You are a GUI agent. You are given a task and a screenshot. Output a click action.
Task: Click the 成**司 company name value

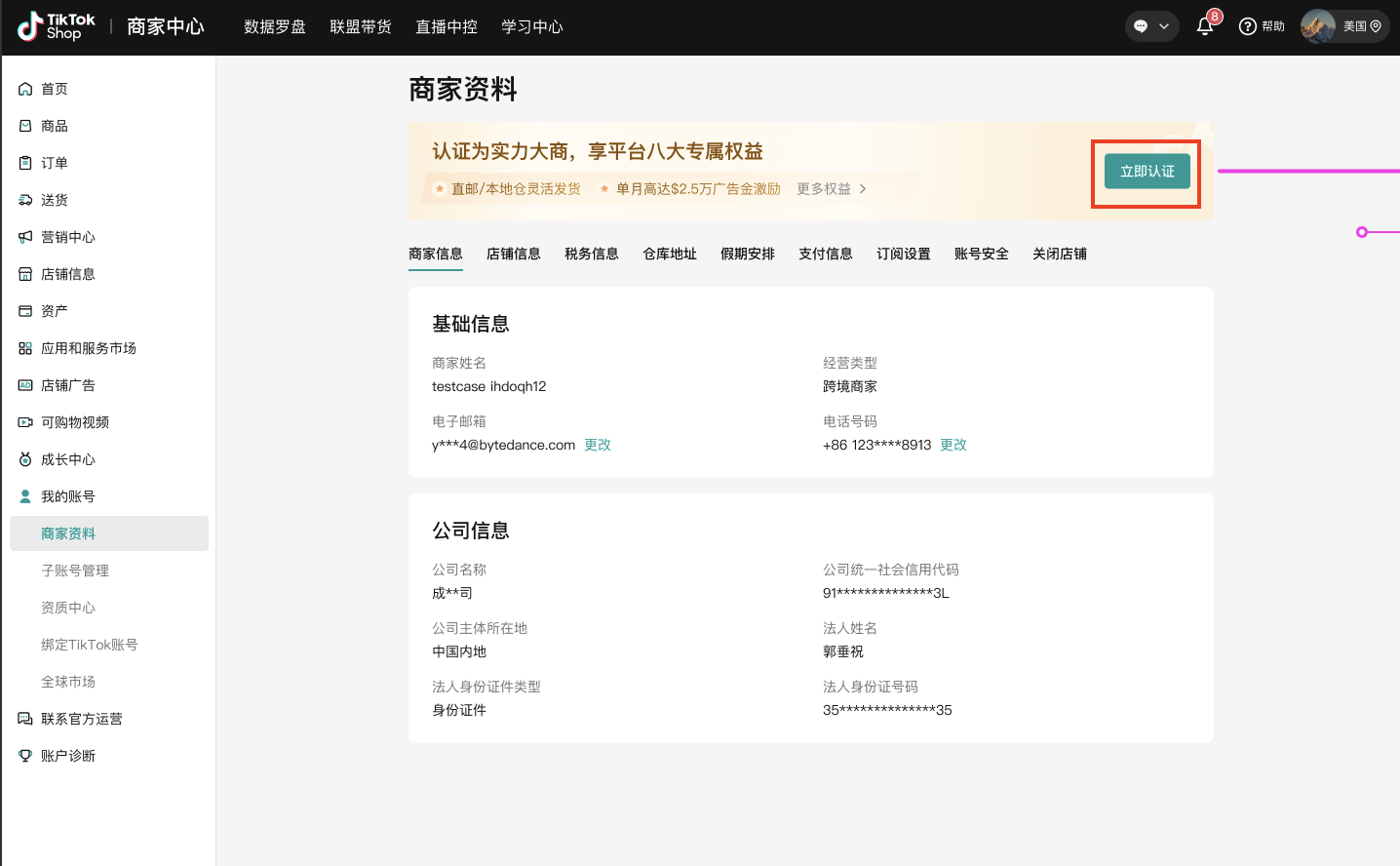coord(452,593)
